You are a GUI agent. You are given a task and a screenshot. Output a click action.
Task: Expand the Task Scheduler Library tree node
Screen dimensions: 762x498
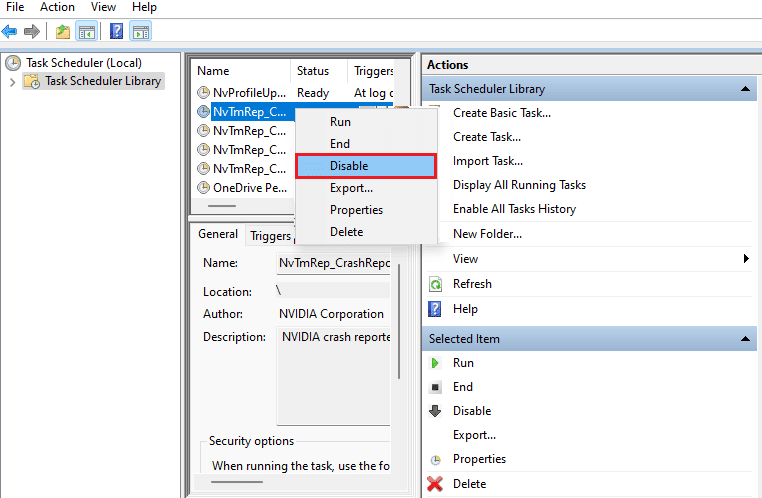pos(13,82)
